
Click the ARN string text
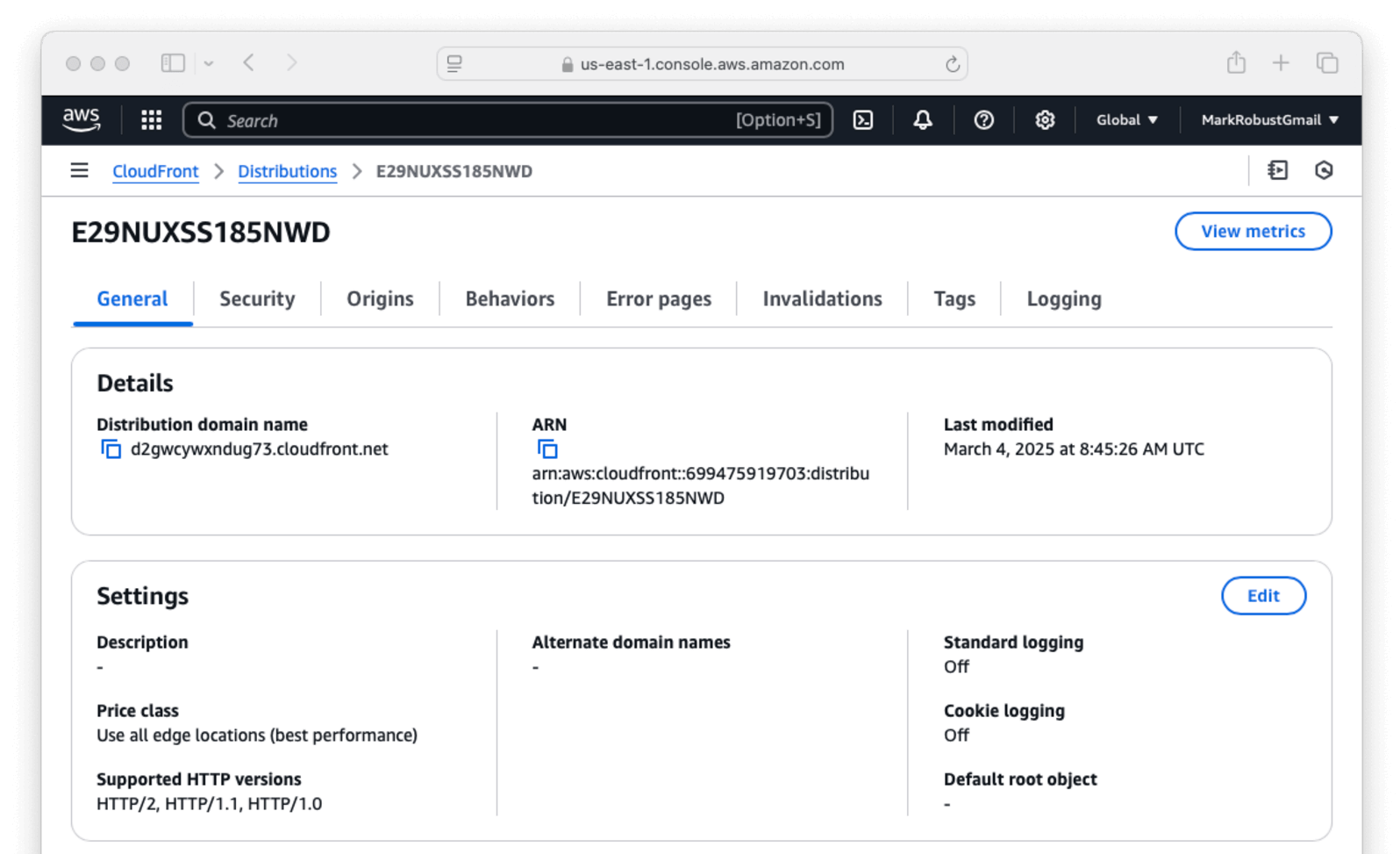tap(701, 486)
